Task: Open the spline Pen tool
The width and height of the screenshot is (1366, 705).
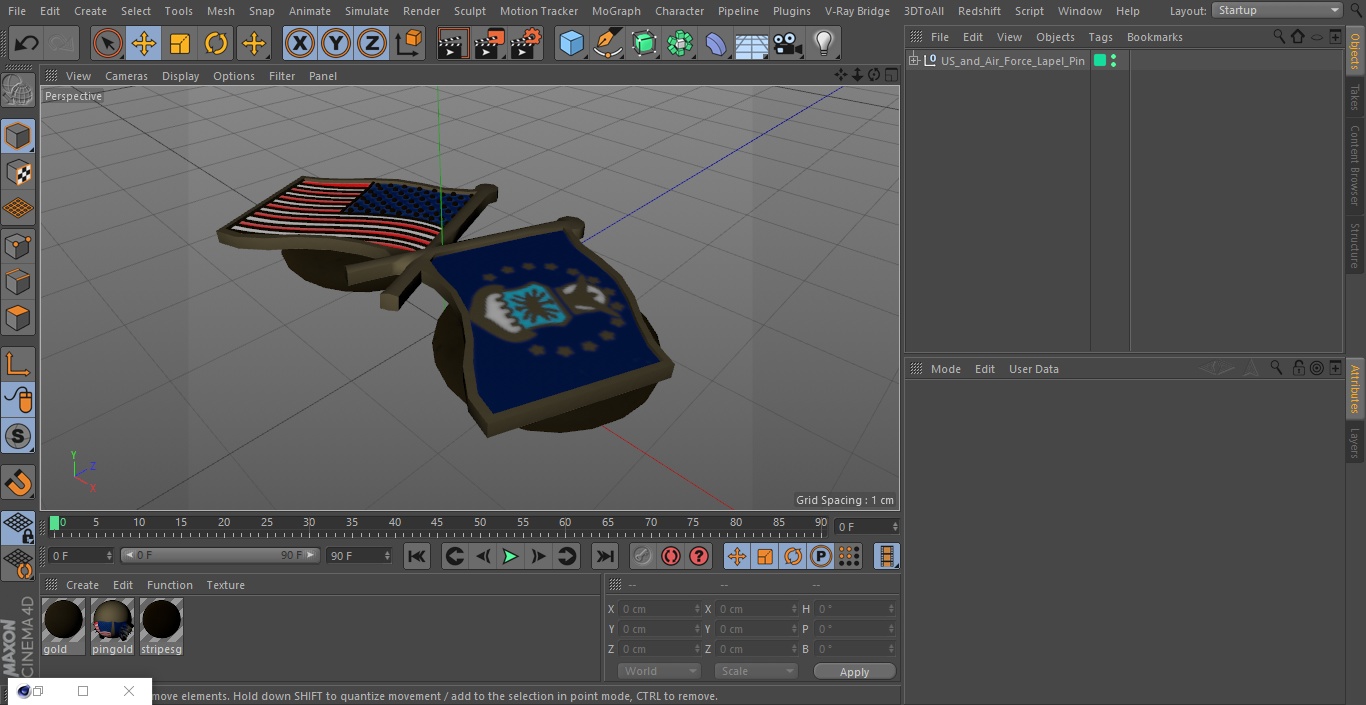Action: pyautogui.click(x=607, y=43)
